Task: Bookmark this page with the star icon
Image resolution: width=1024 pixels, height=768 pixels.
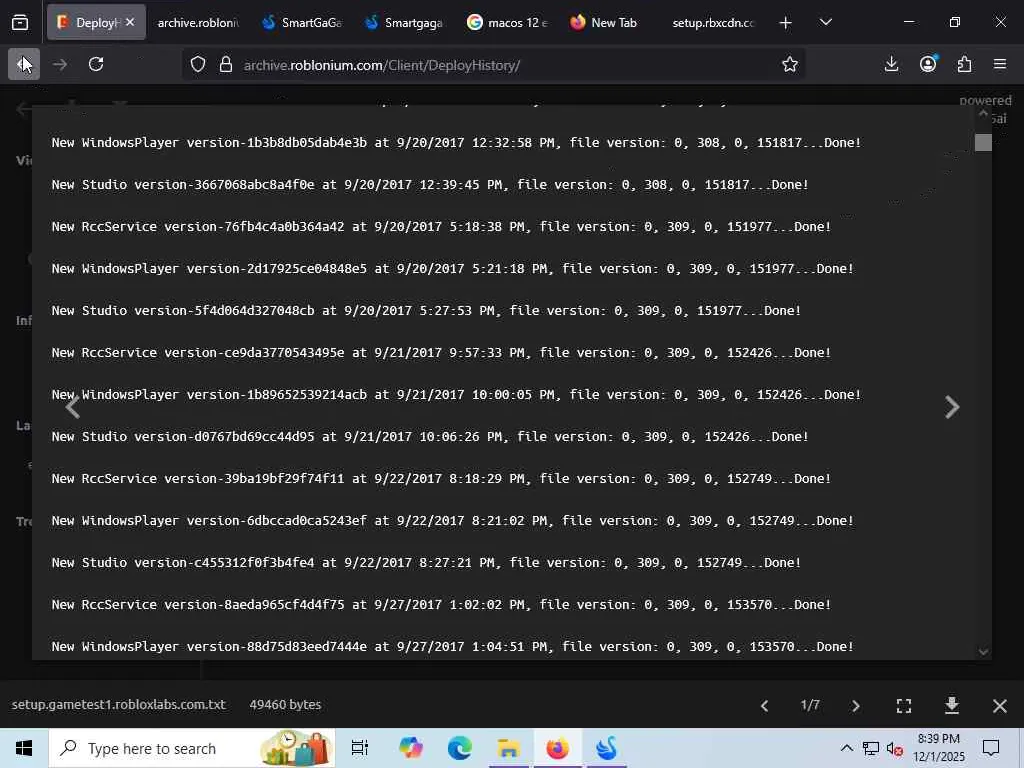Action: [790, 65]
